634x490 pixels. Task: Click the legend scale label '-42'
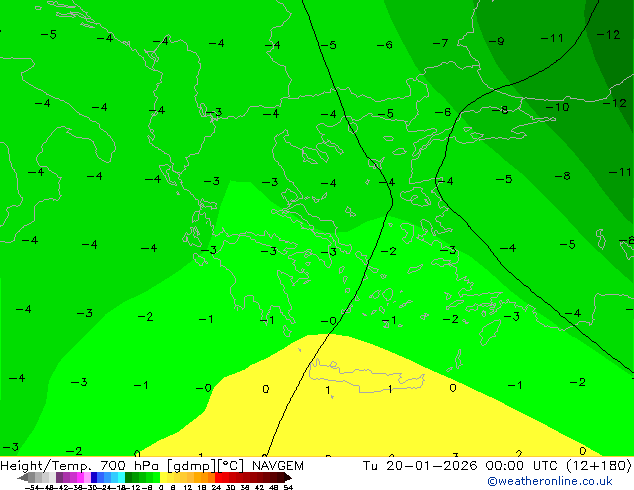click(x=63, y=487)
